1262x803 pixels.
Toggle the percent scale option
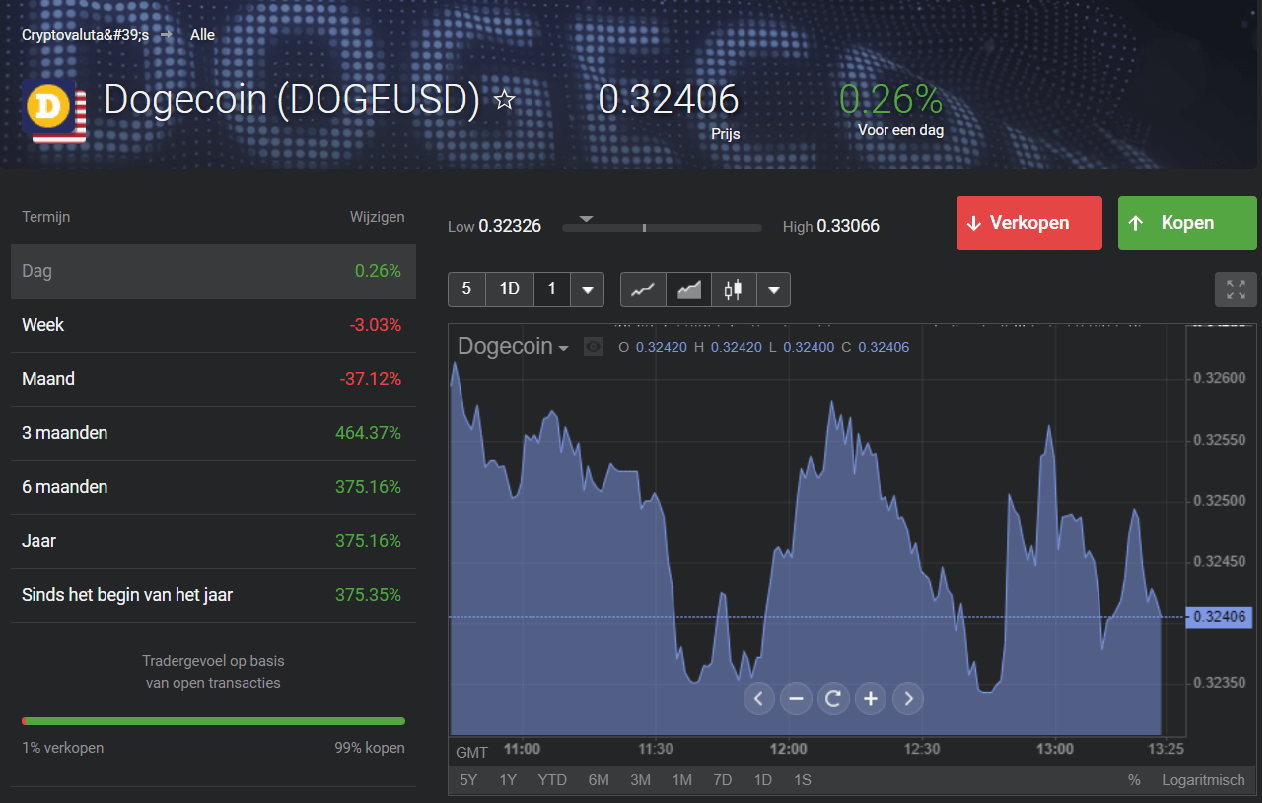[x=1134, y=780]
